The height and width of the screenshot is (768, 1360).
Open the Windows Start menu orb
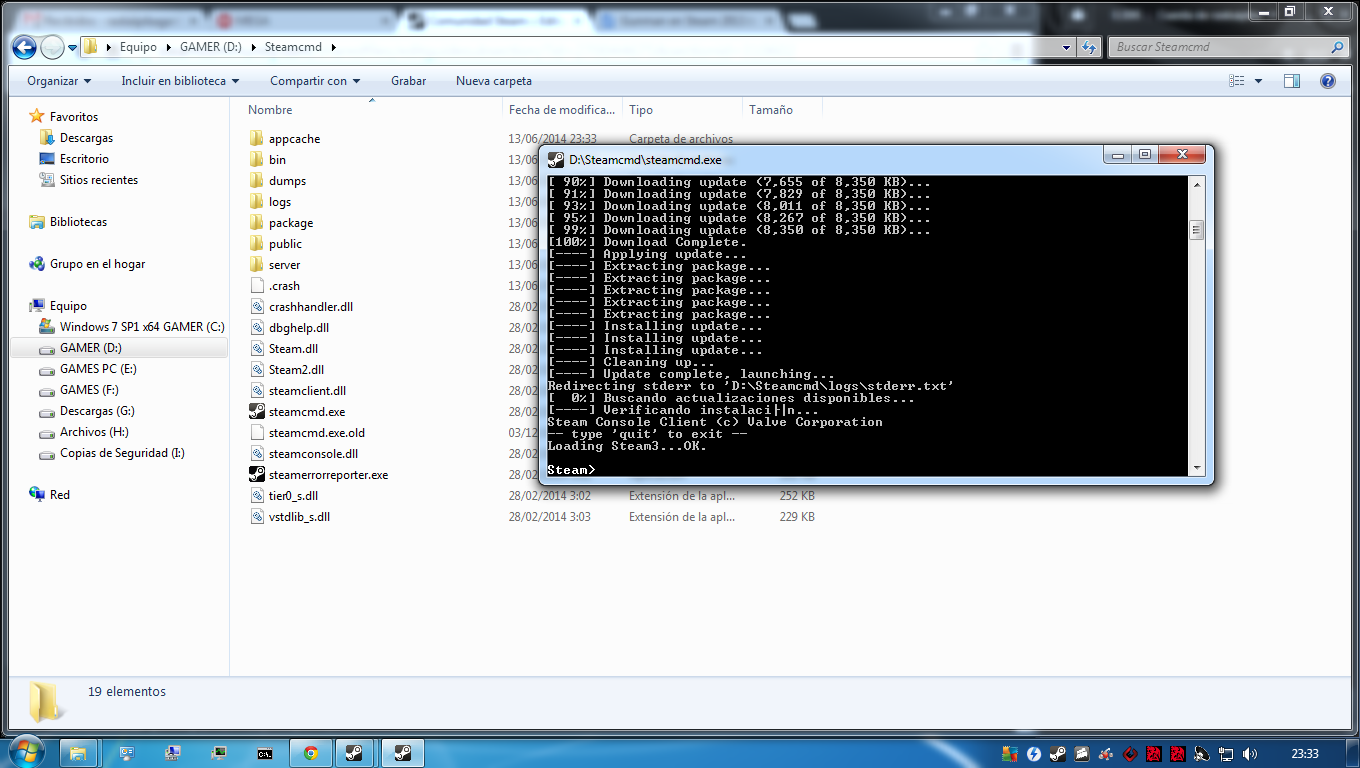(x=26, y=752)
